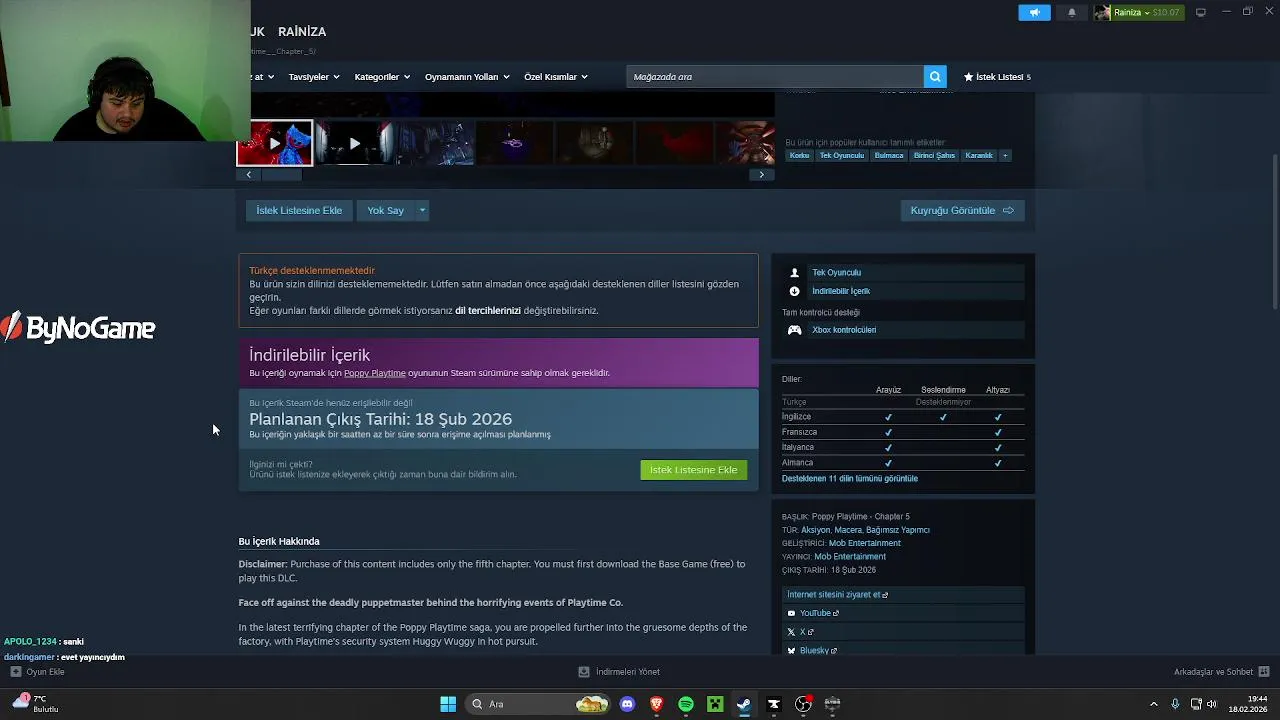Expand the Yok Say arrow dropdown
Image resolution: width=1280 pixels, height=720 pixels.
422,210
